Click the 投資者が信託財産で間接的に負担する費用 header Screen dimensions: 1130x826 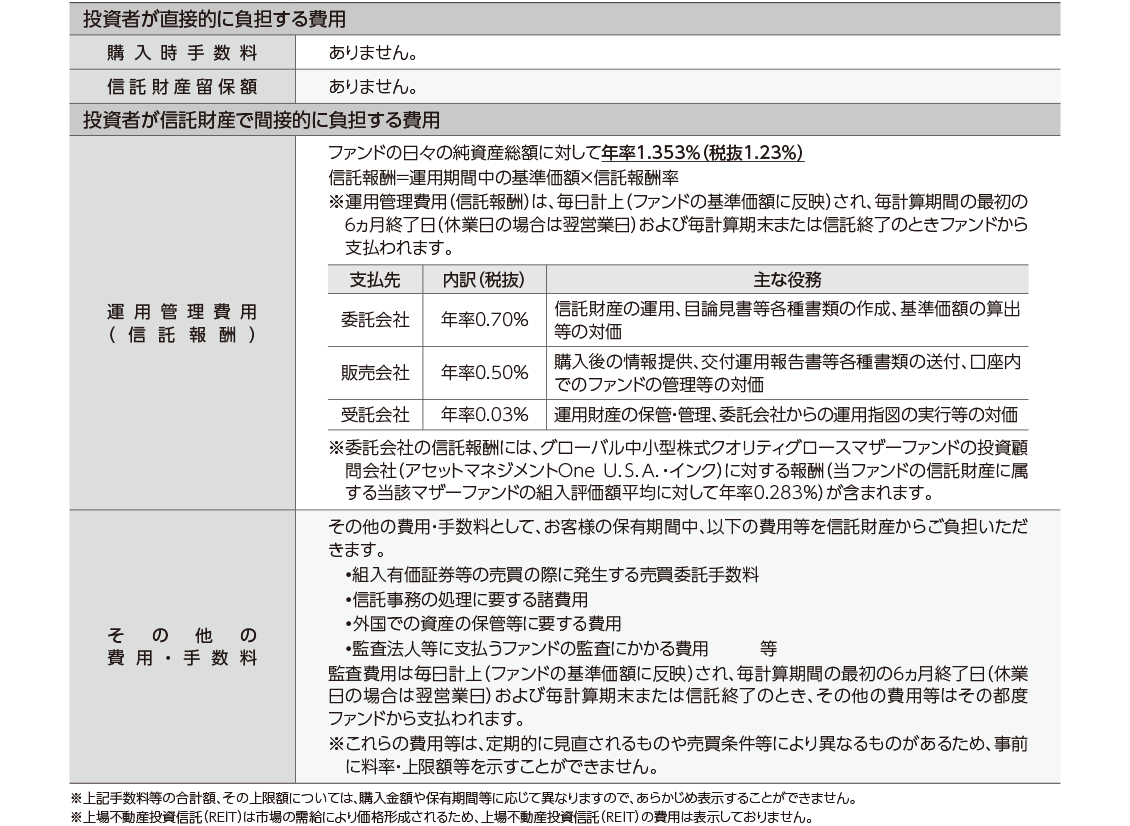click(261, 120)
